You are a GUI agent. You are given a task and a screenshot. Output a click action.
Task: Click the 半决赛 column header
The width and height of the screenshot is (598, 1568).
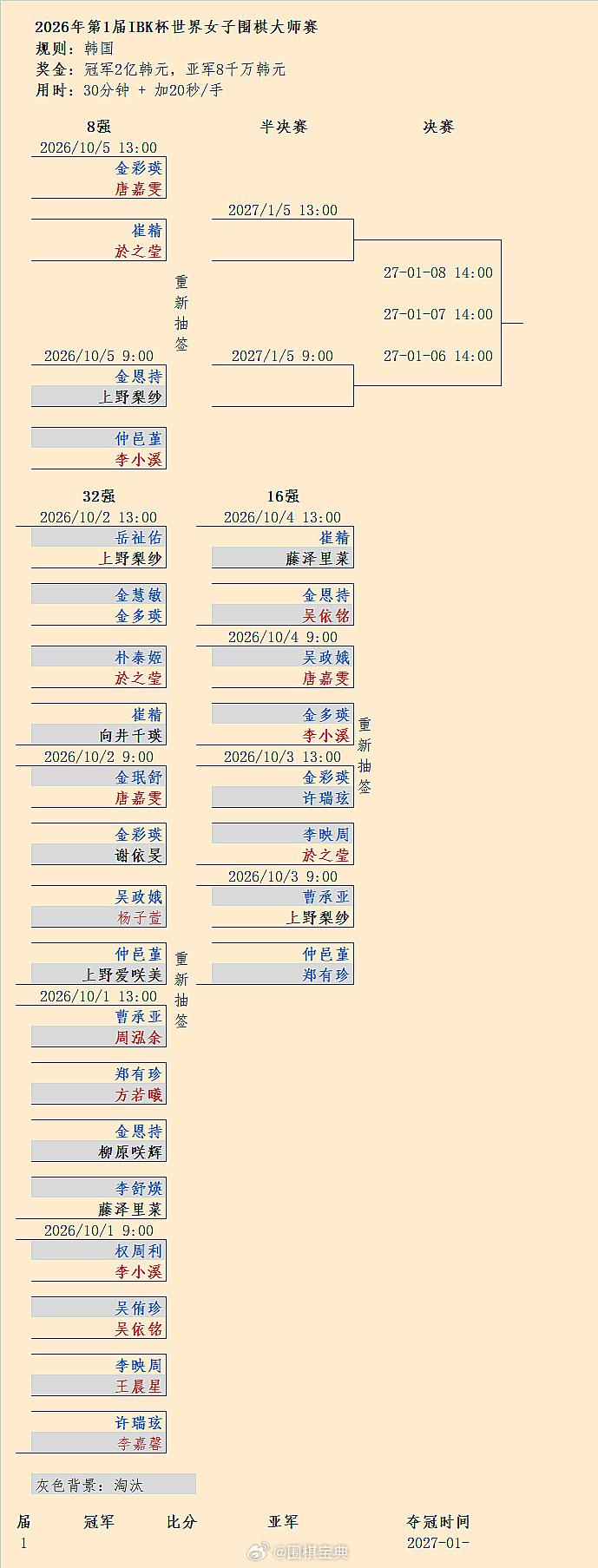284,127
